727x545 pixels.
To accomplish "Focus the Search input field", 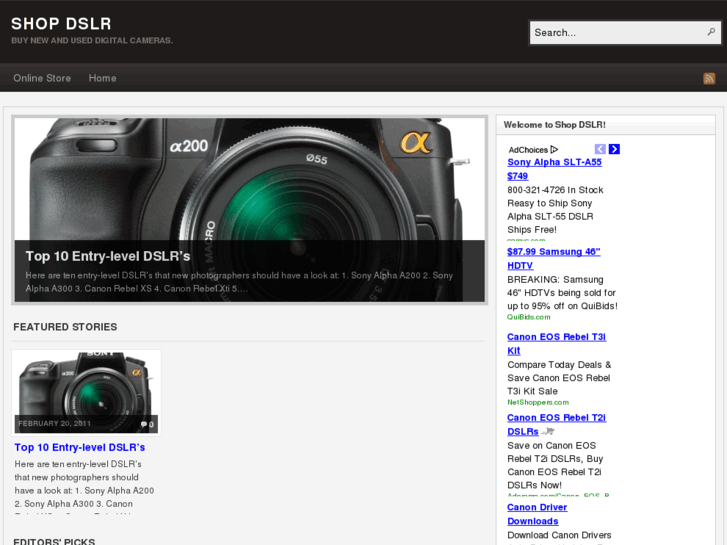I will click(625, 32).
